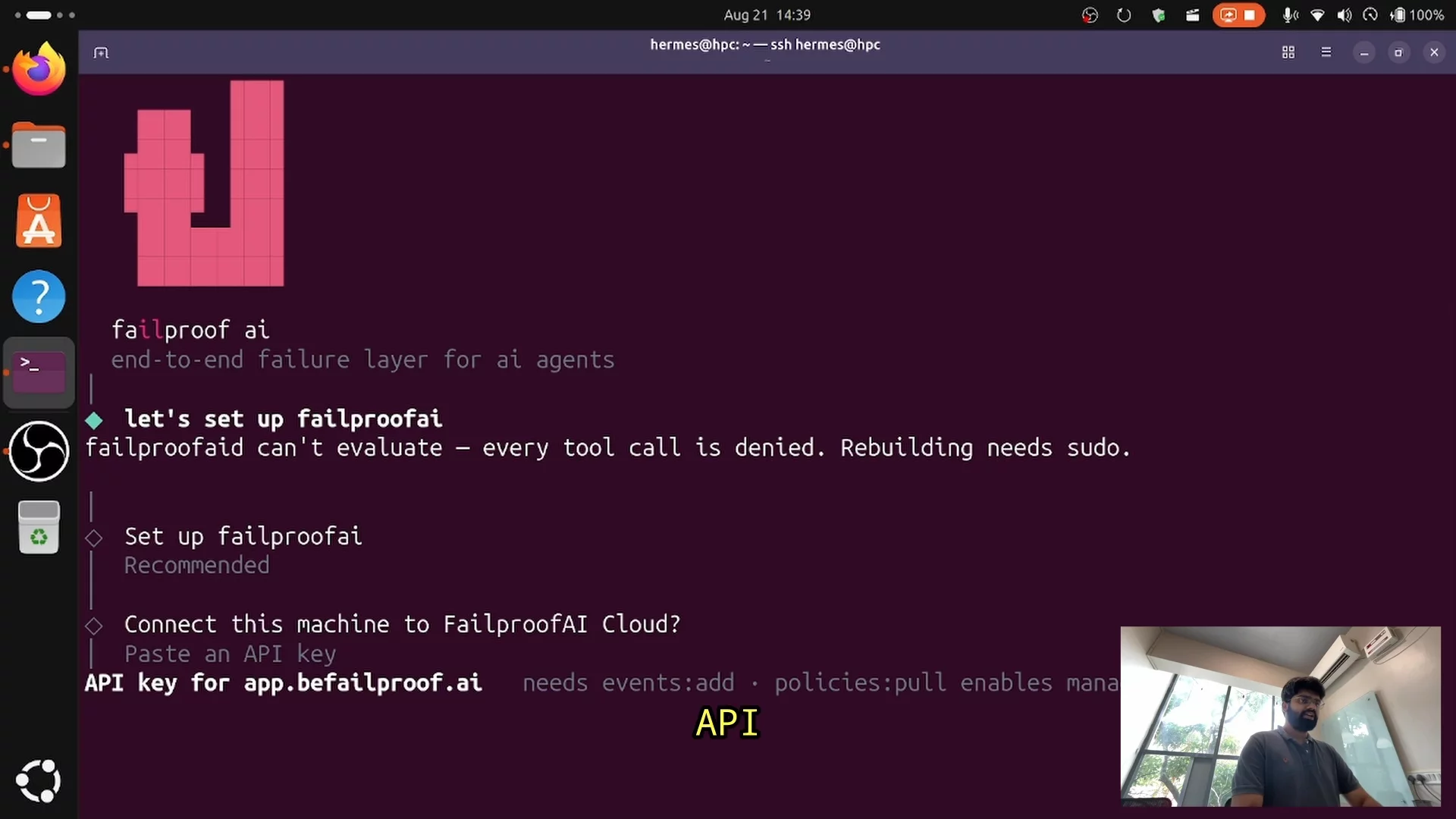Screen dimensions: 1456x819
Task: Open the clock showing Aug 21 14:39
Action: click(767, 15)
